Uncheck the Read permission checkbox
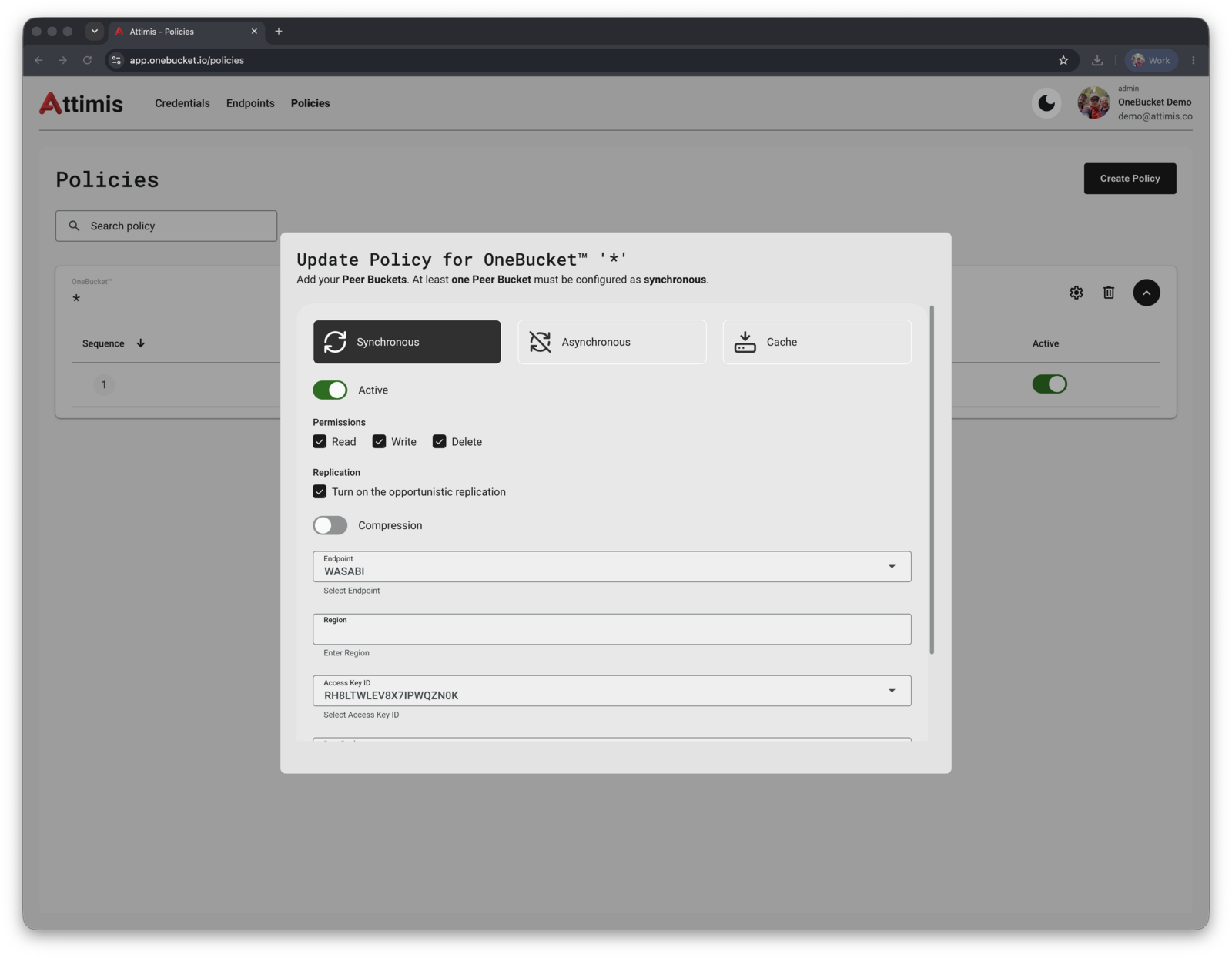The image size is (1232, 958). [320, 441]
